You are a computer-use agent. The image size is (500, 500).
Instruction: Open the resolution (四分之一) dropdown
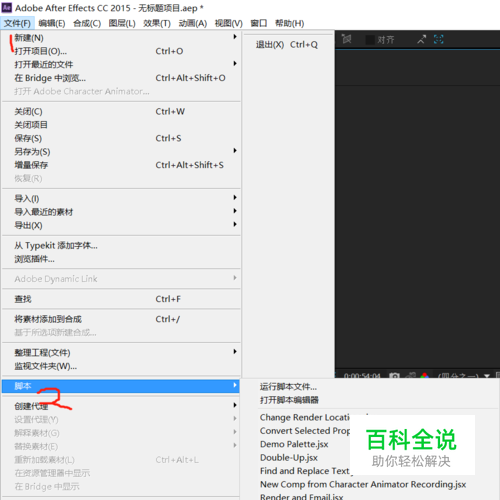tap(464, 376)
